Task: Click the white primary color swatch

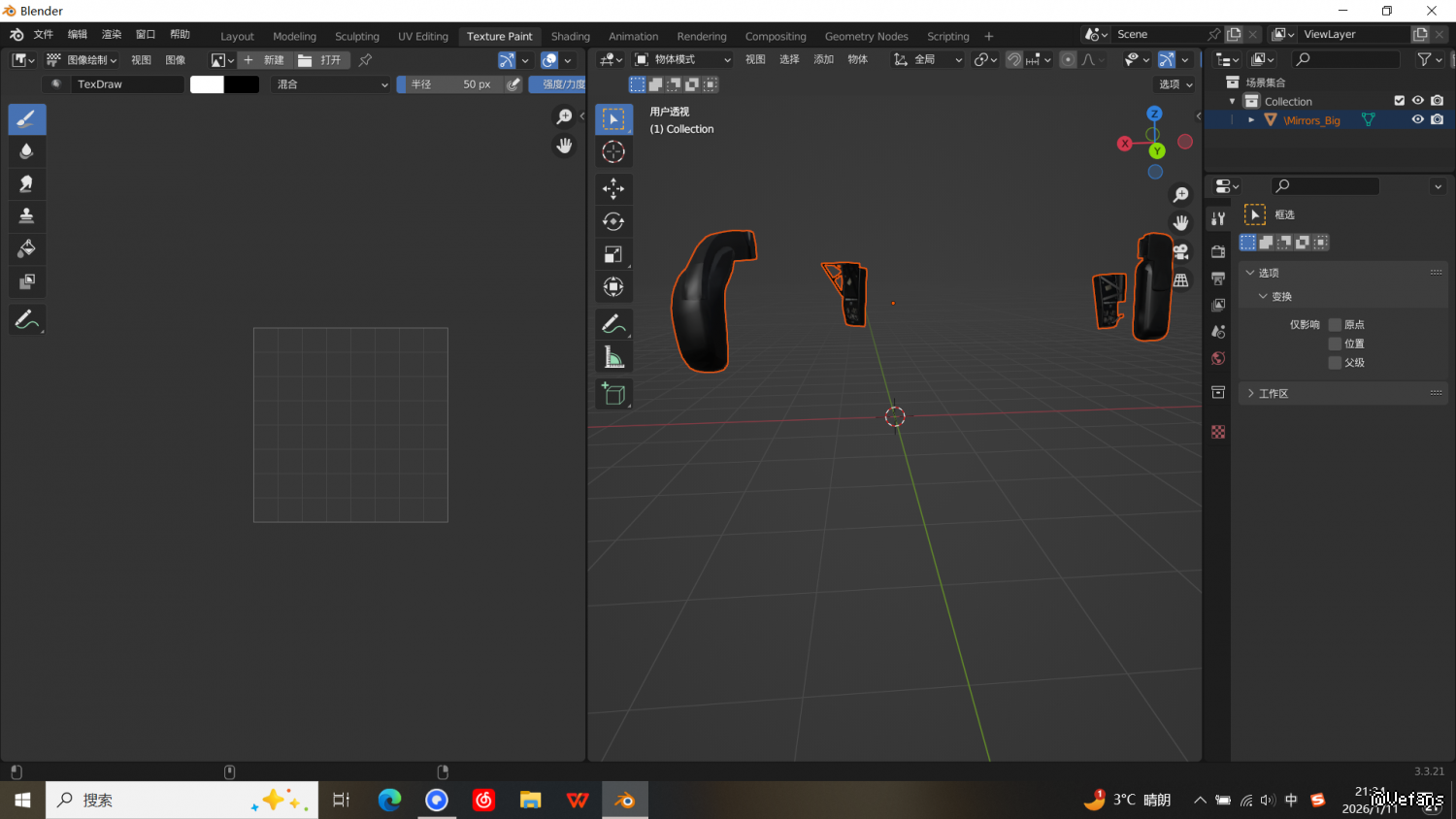Action: tap(207, 84)
